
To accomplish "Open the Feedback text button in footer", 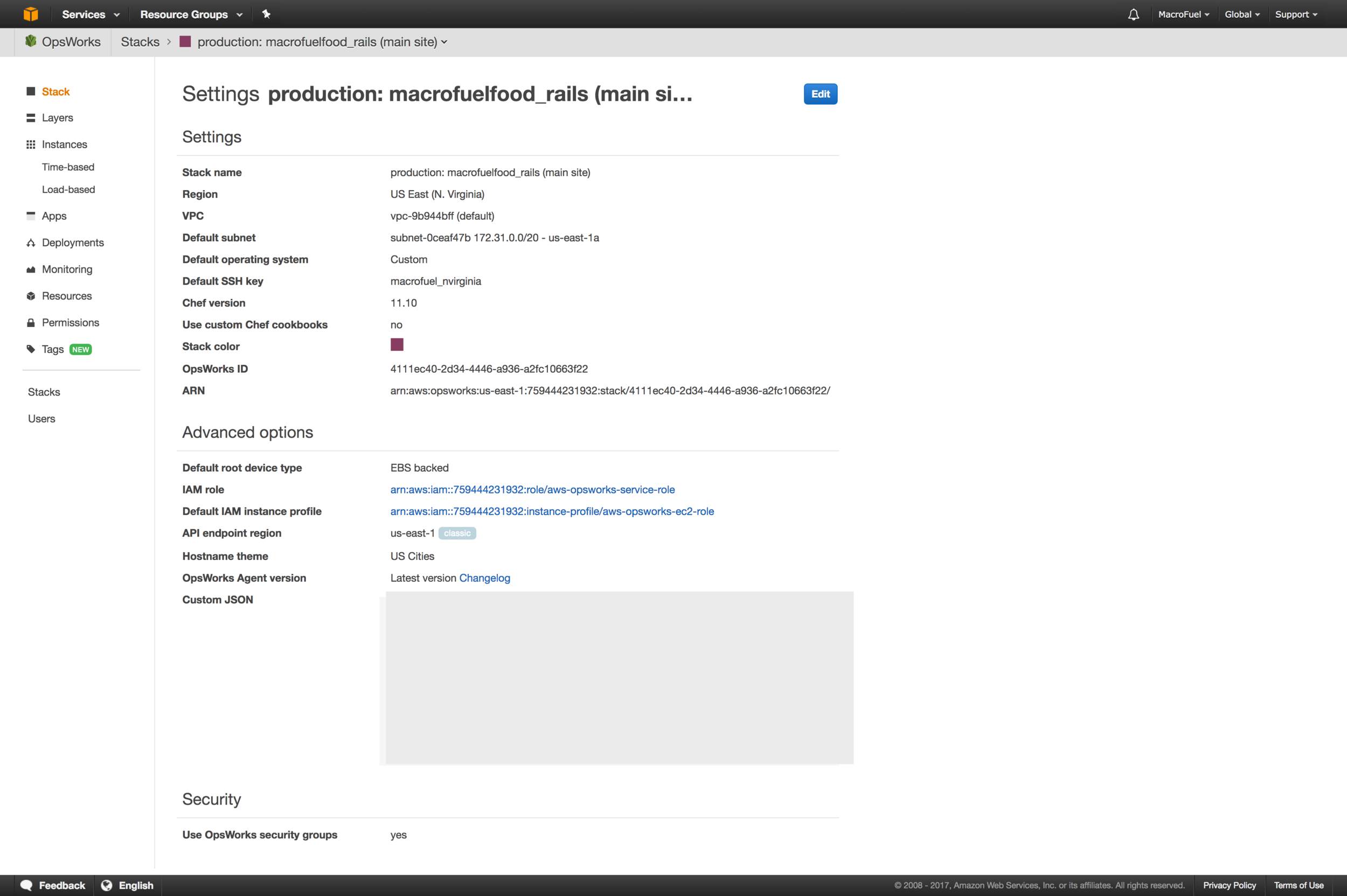I will coord(62,885).
